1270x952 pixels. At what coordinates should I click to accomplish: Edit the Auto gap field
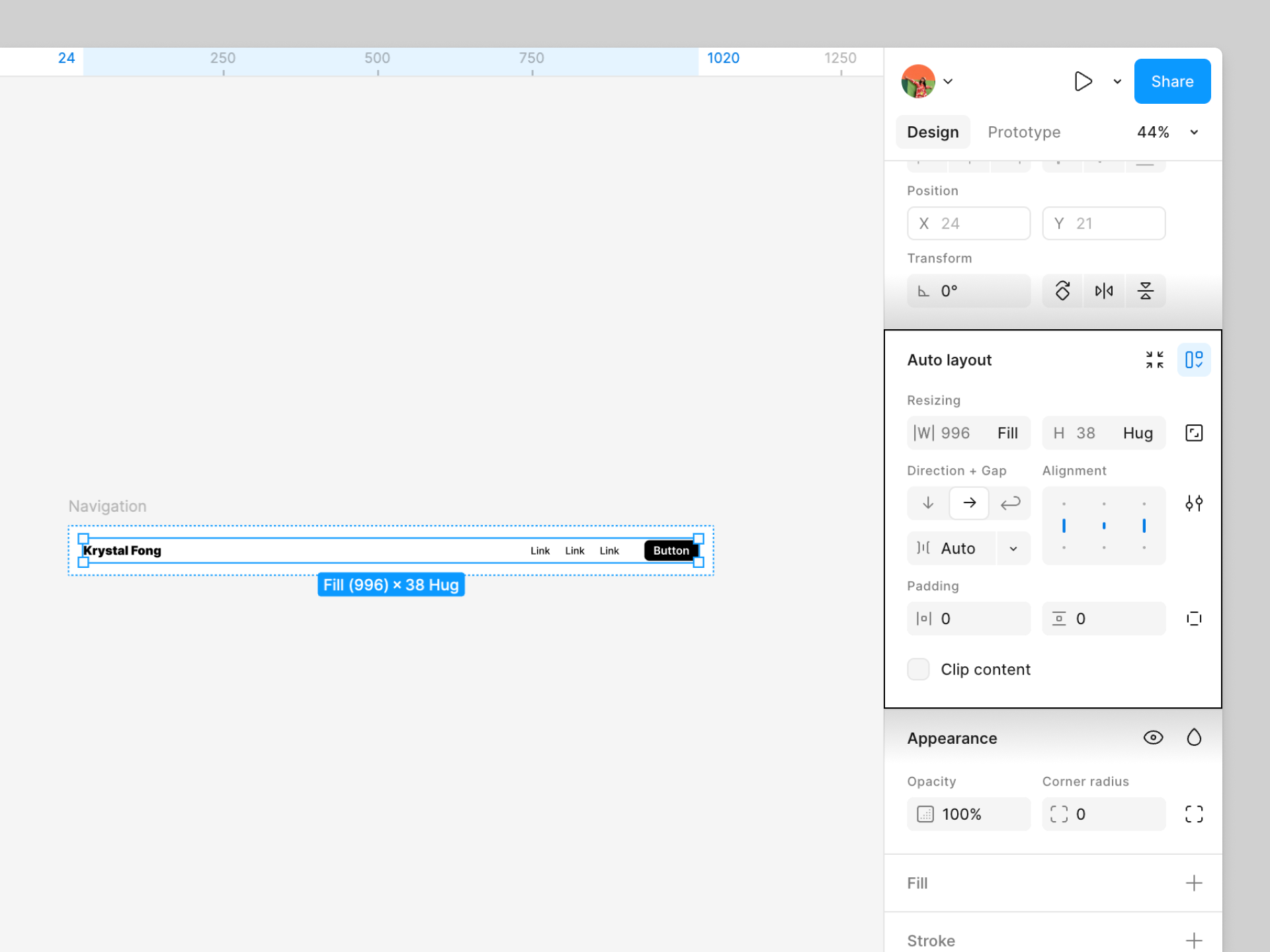tap(951, 548)
